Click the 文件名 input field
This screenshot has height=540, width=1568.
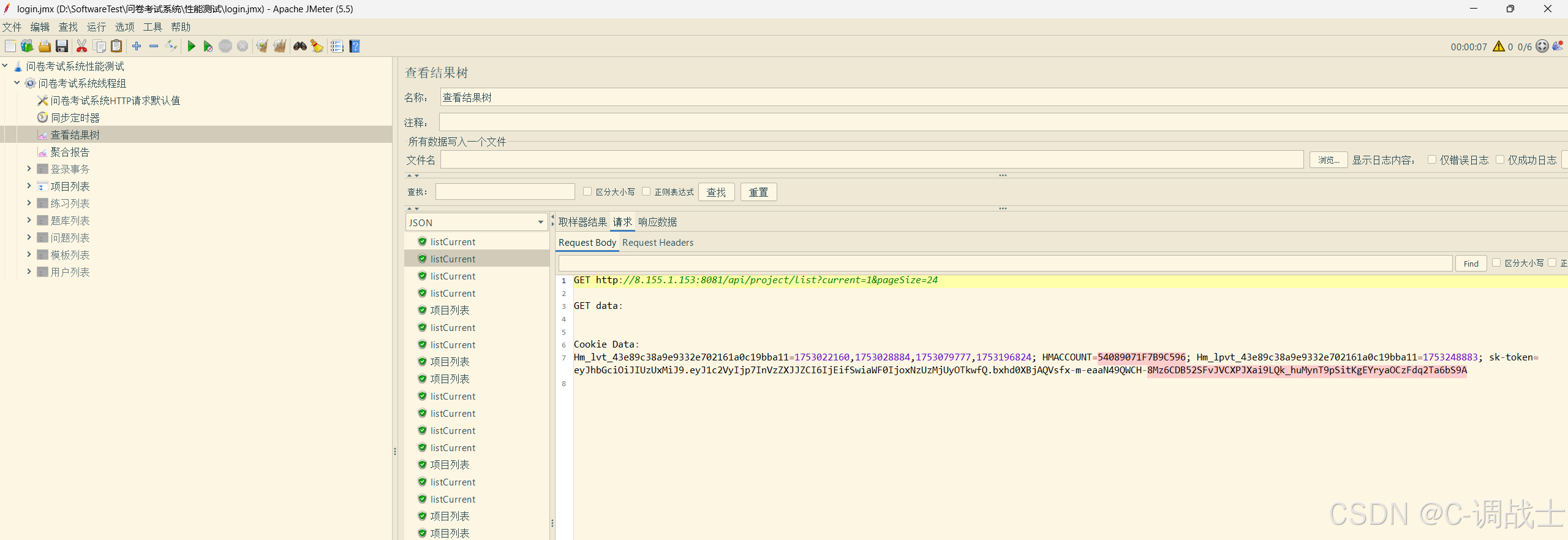[x=872, y=160]
